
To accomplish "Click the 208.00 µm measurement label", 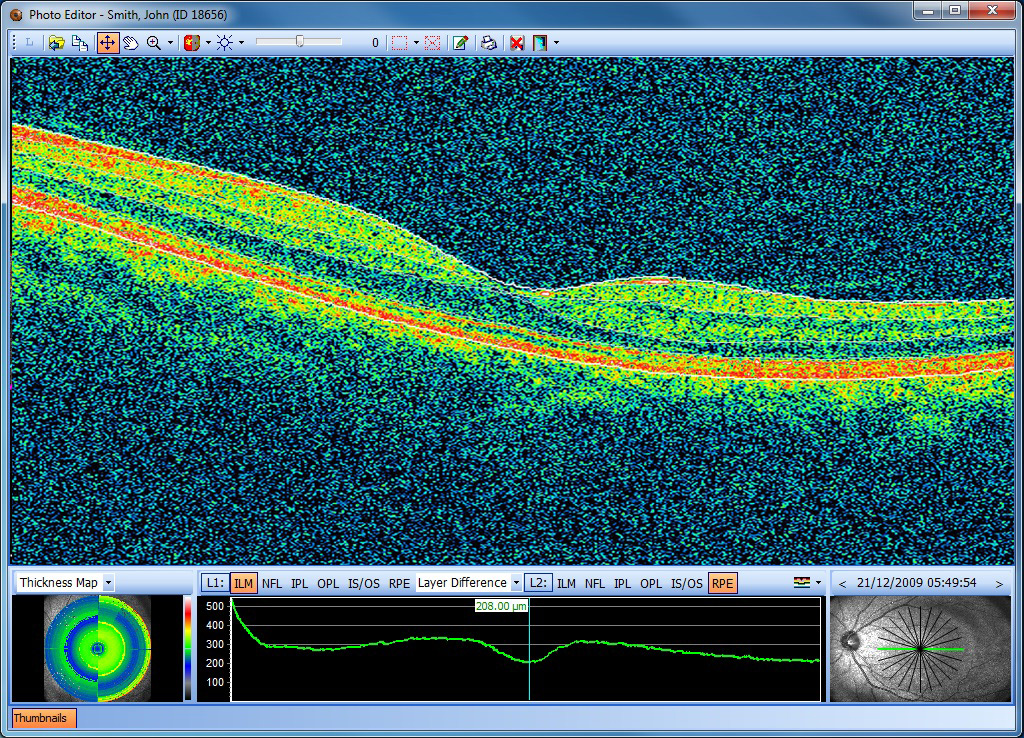I will [501, 606].
